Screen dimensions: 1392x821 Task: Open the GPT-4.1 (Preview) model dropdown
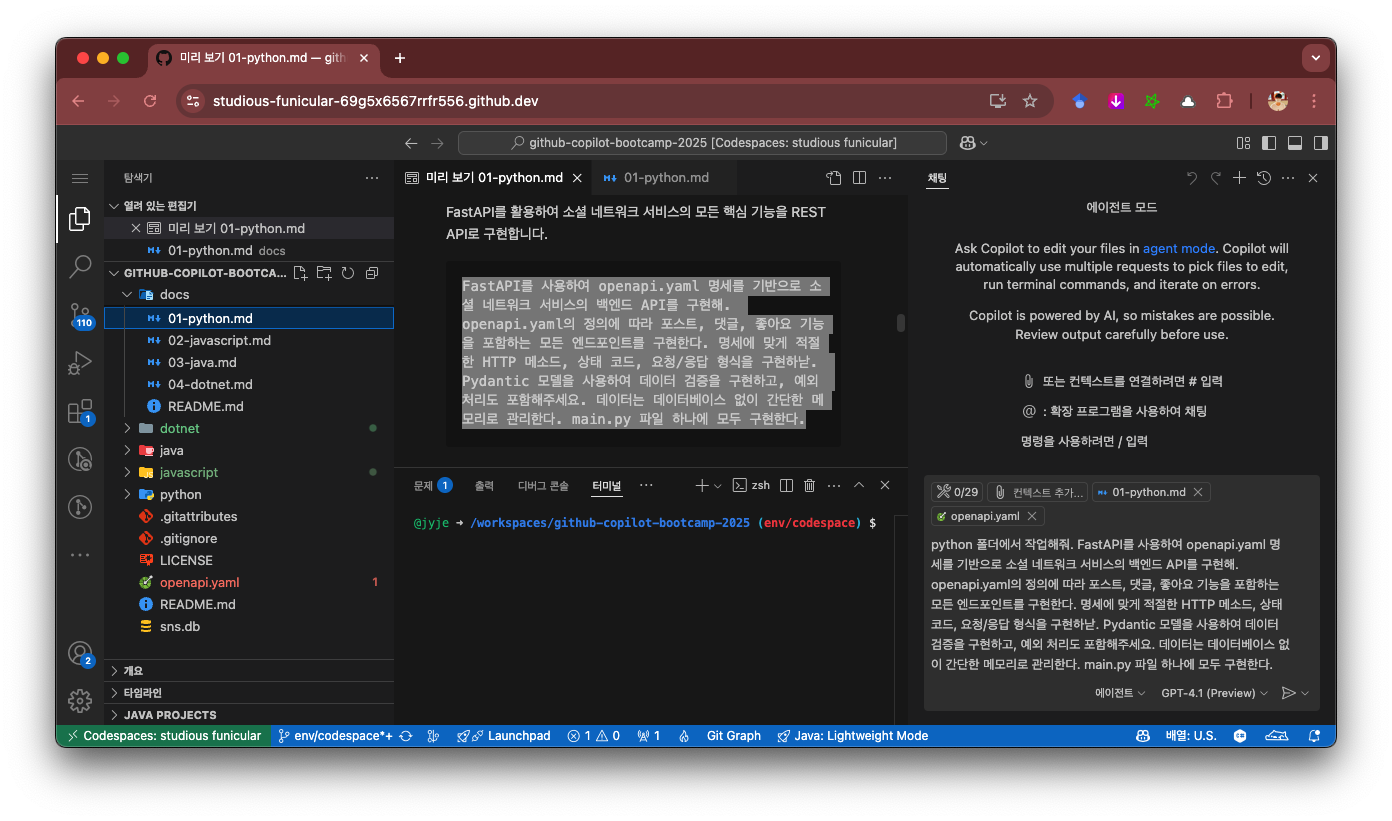tap(1215, 693)
